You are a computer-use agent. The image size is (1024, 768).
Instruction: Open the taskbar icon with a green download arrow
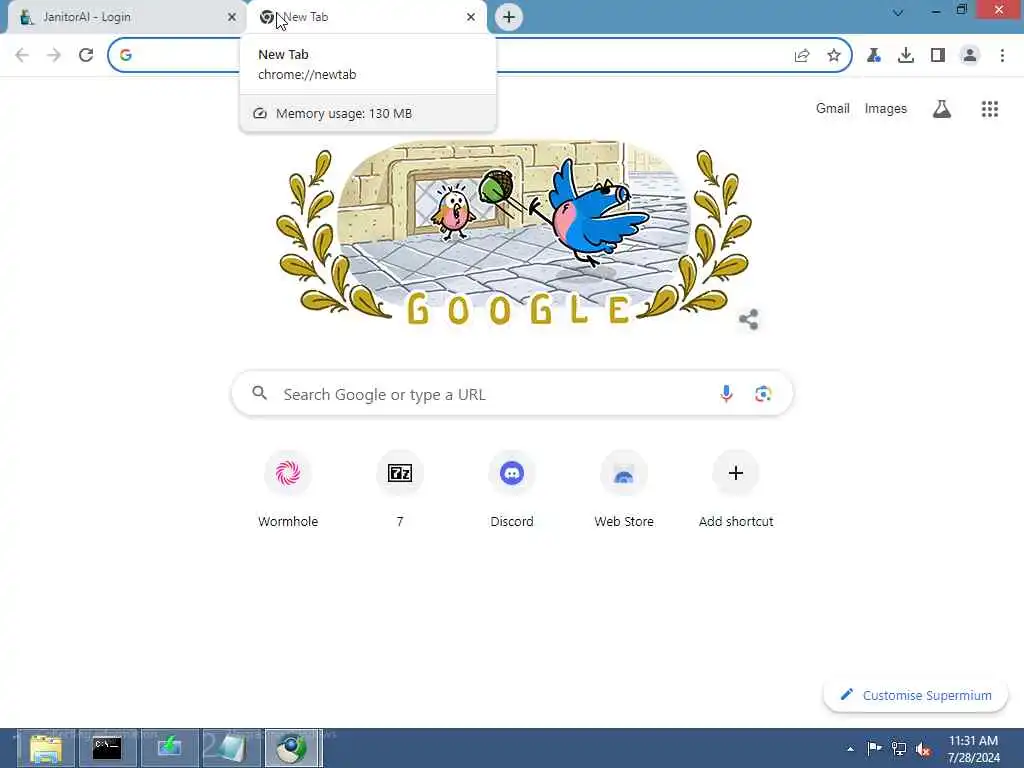[x=169, y=748]
